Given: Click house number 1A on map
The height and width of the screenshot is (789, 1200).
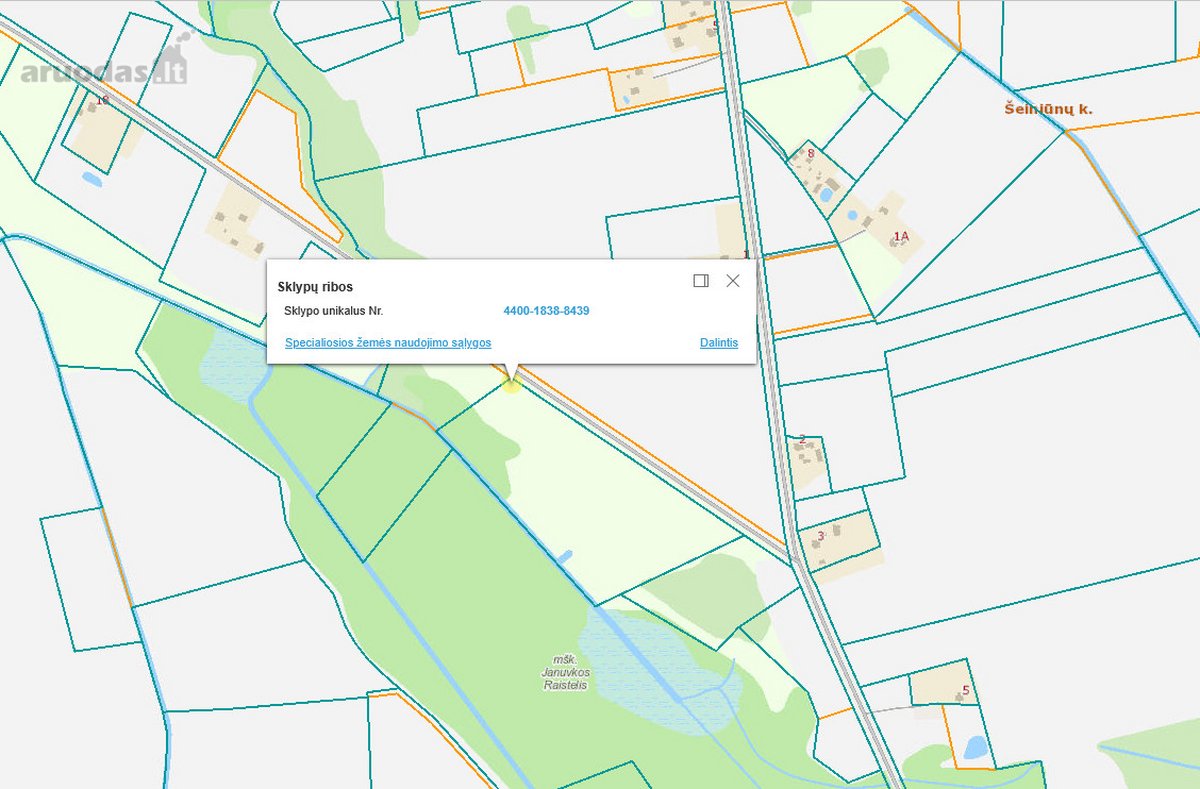Looking at the screenshot, I should pyautogui.click(x=901, y=237).
